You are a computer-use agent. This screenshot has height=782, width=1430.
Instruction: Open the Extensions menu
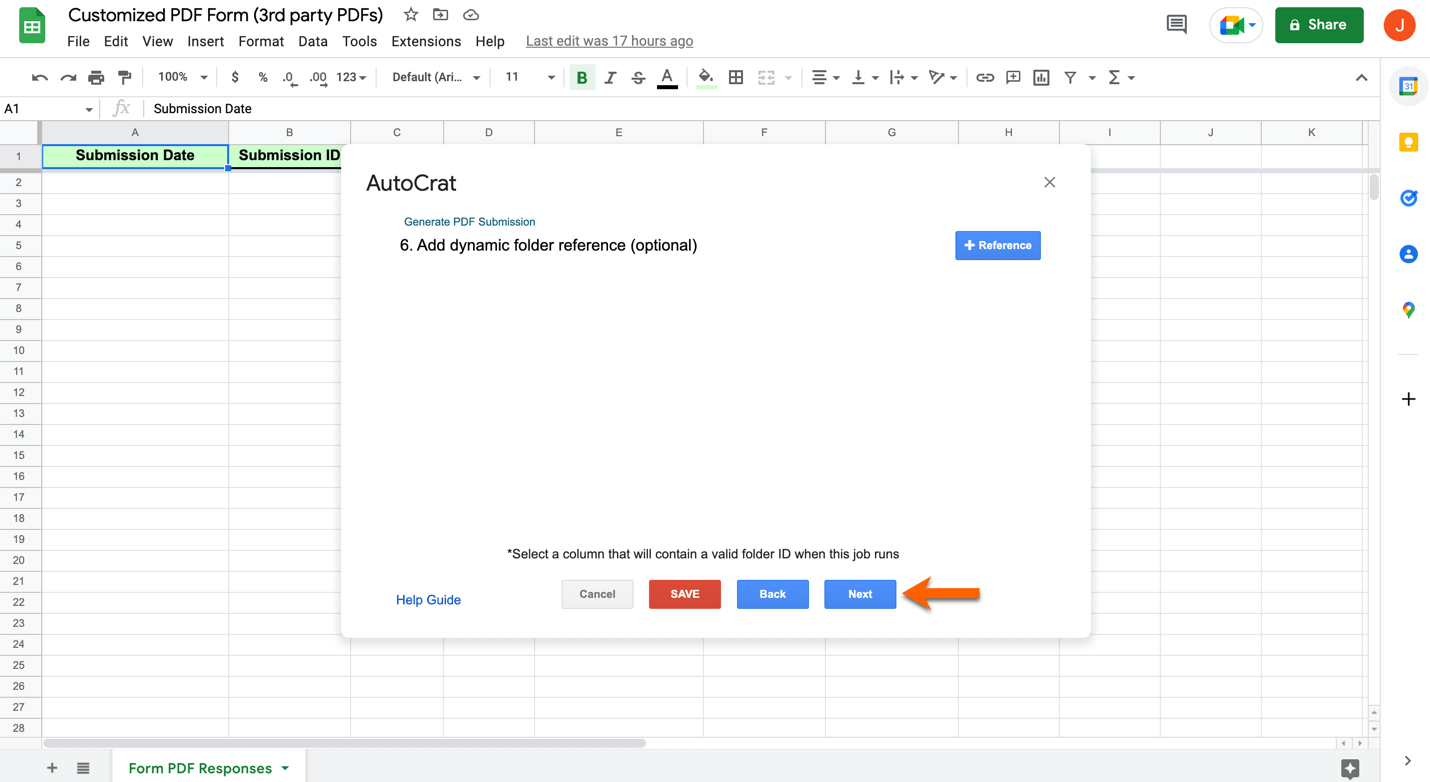(x=426, y=41)
